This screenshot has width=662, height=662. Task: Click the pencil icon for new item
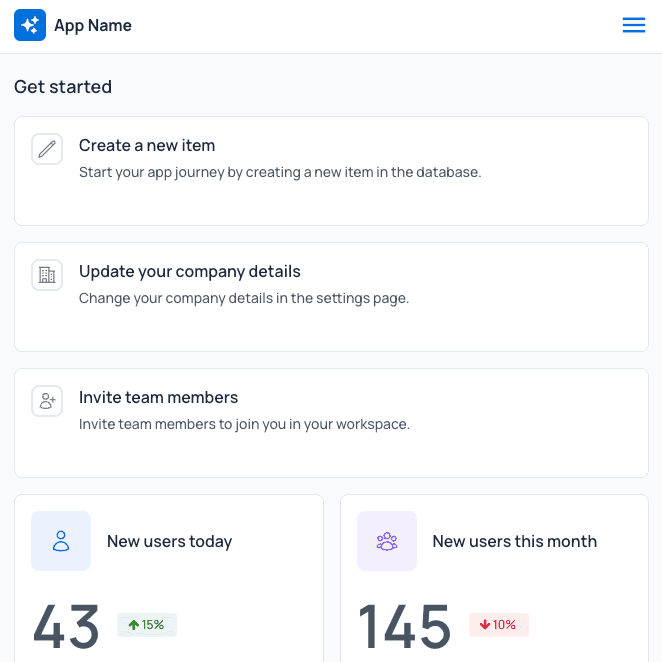click(x=47, y=149)
